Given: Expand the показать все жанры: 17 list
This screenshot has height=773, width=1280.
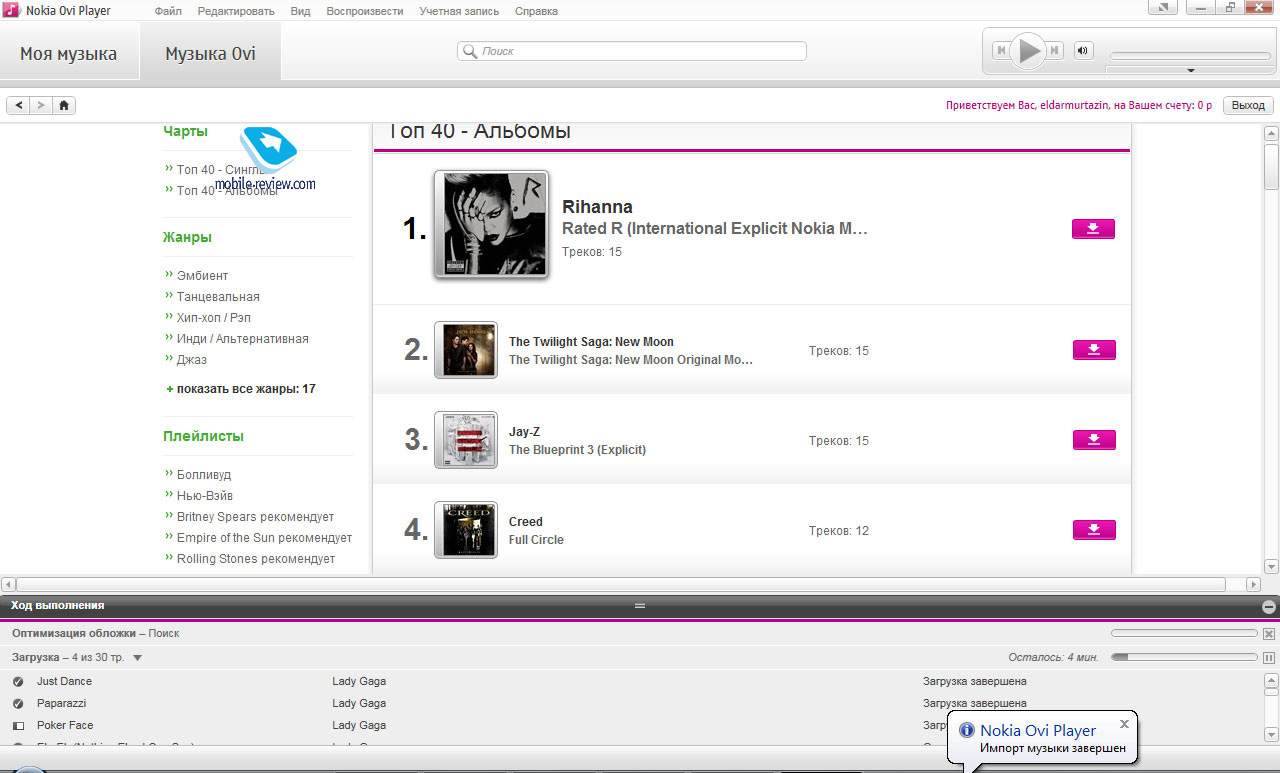Looking at the screenshot, I should click(240, 389).
